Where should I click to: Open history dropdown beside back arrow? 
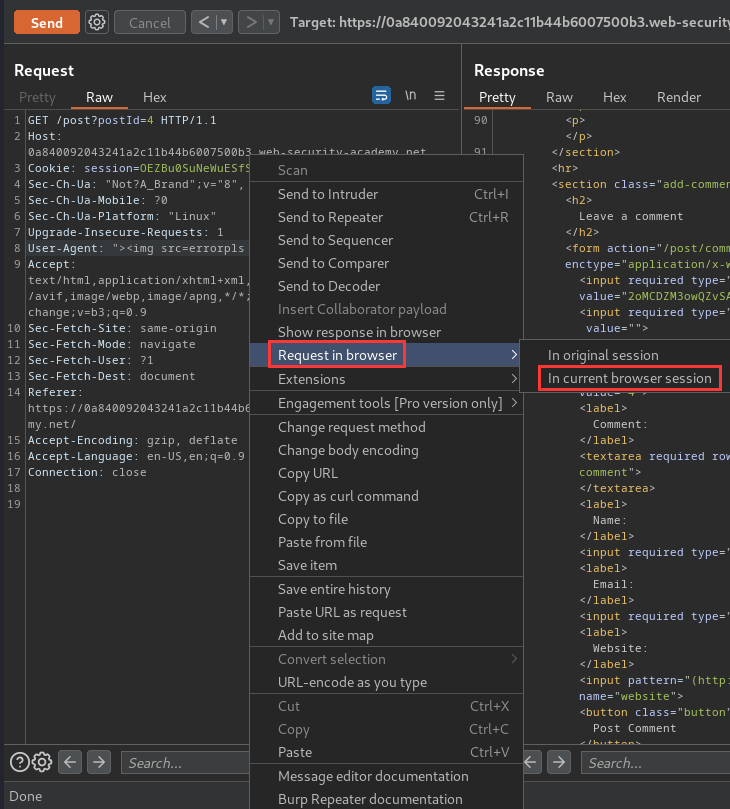(x=224, y=22)
